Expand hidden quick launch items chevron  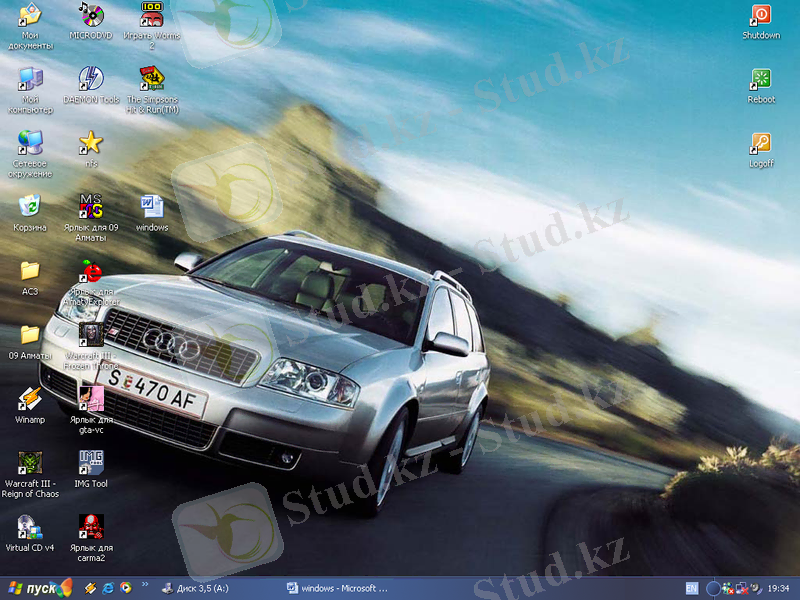[x=145, y=584]
